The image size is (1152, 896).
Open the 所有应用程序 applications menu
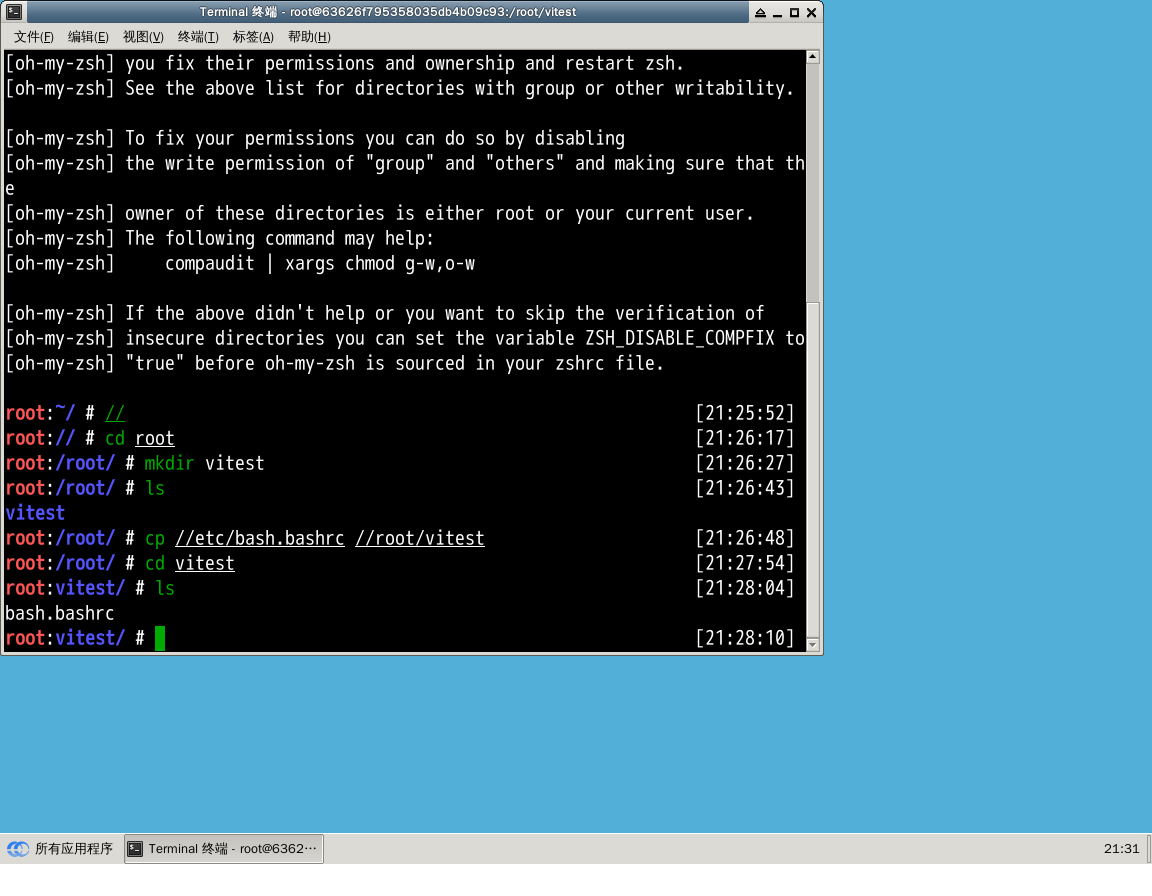pyautogui.click(x=62, y=849)
